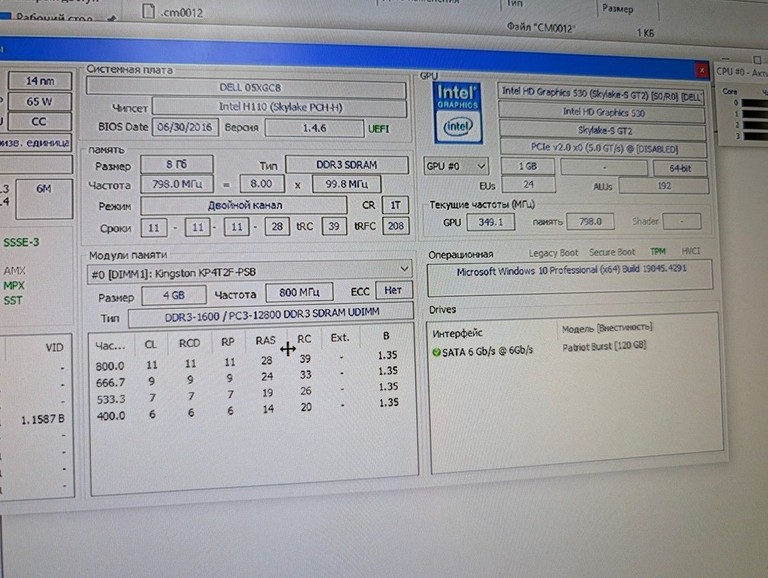This screenshot has height=578, width=768.
Task: Click the Интерфейс column header in Drives
Action: [x=457, y=334]
